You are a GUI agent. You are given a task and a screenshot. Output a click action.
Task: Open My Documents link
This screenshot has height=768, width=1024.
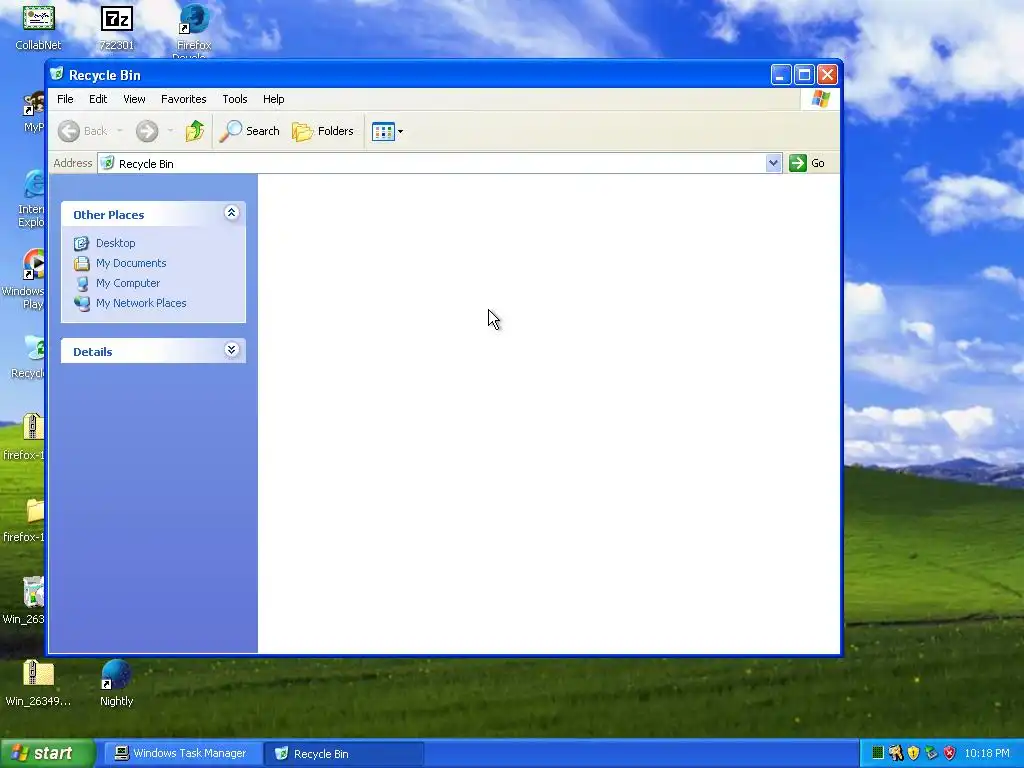[131, 263]
